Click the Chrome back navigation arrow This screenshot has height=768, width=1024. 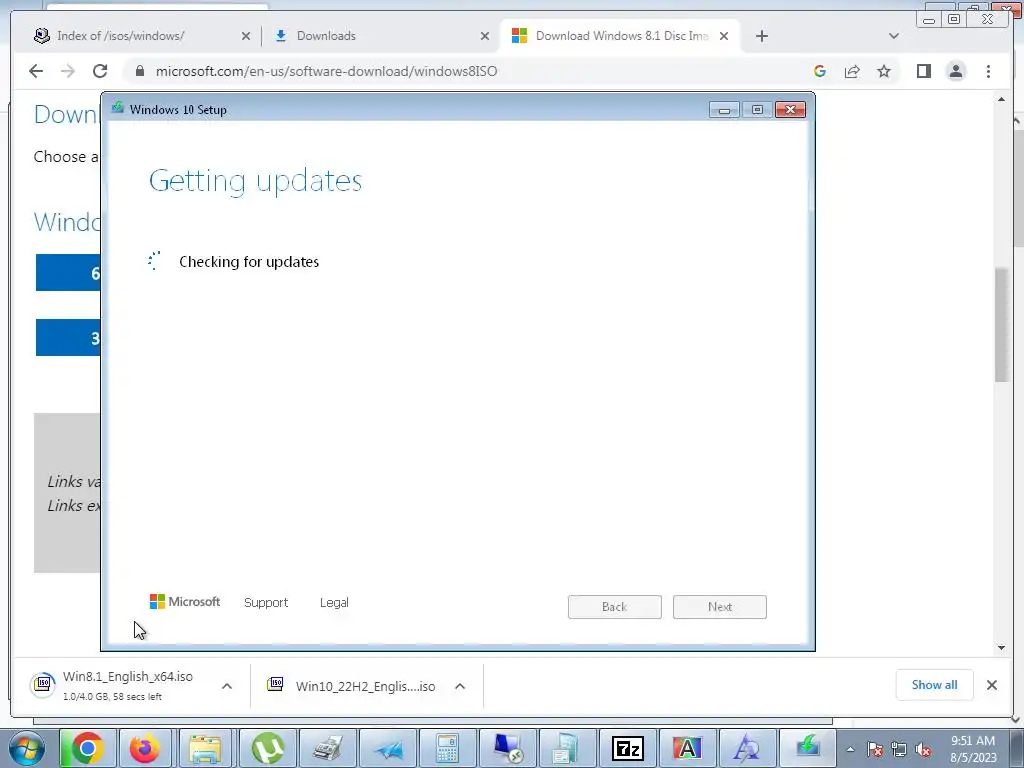[x=36, y=71]
